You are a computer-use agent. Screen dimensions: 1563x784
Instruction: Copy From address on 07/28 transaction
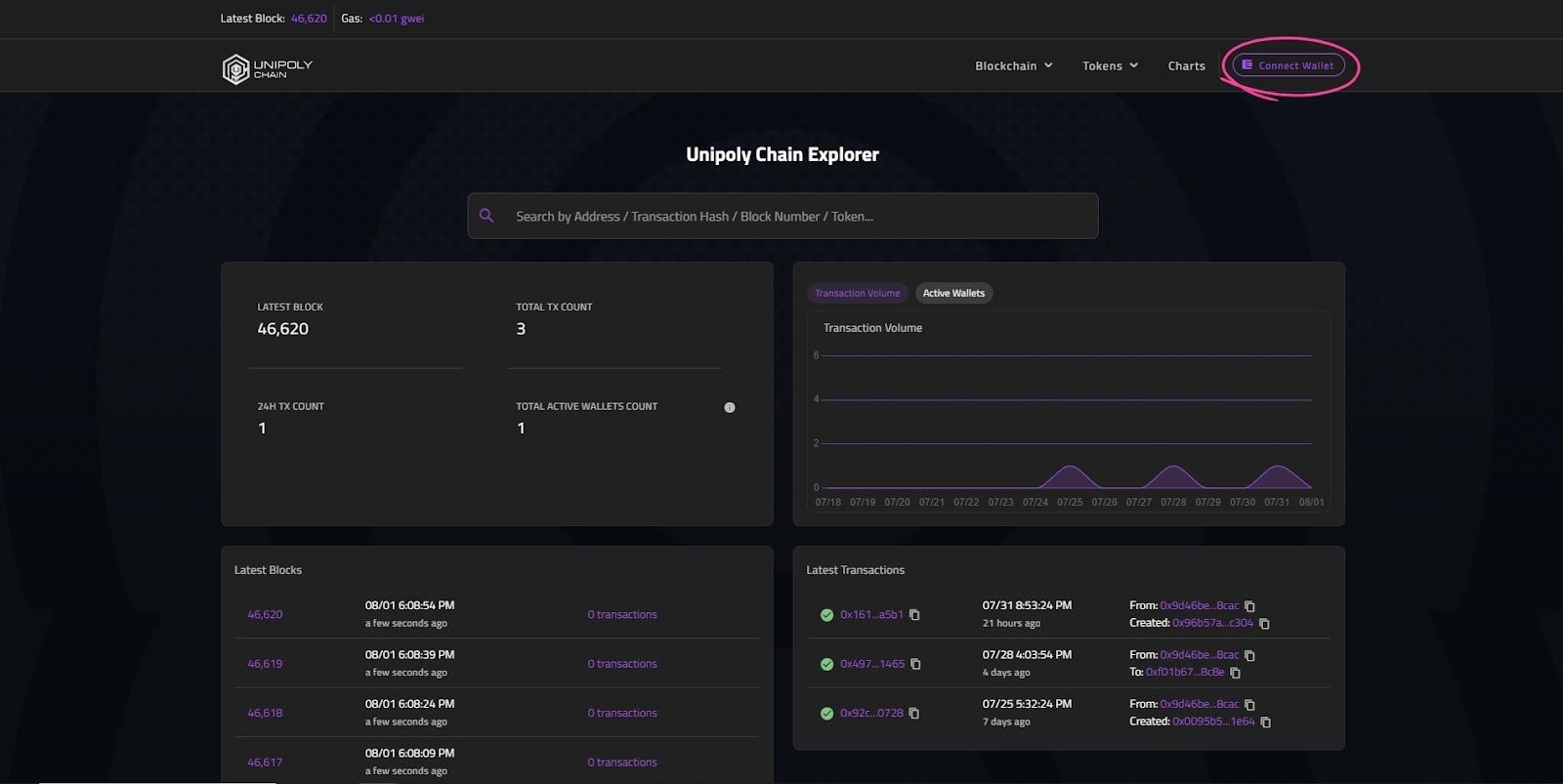[x=1249, y=655]
